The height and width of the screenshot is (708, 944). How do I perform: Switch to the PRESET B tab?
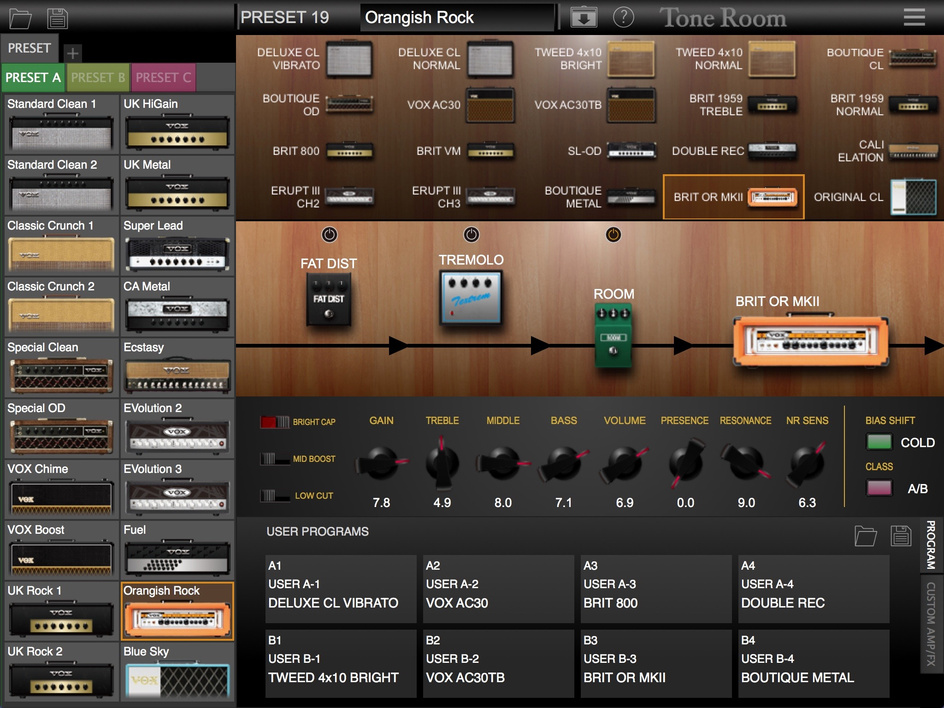(x=98, y=77)
